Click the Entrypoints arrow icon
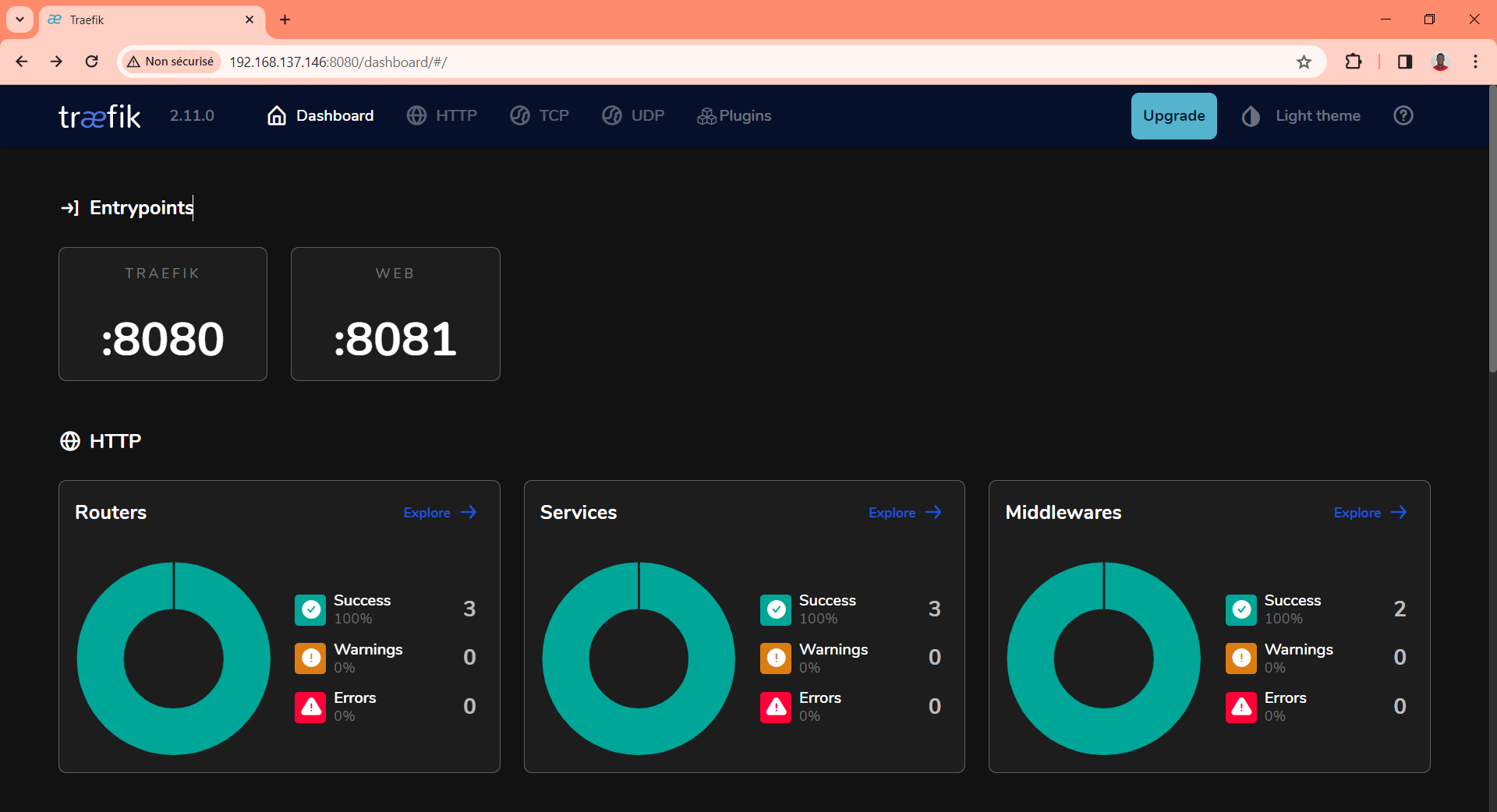The width and height of the screenshot is (1497, 812). tap(70, 207)
